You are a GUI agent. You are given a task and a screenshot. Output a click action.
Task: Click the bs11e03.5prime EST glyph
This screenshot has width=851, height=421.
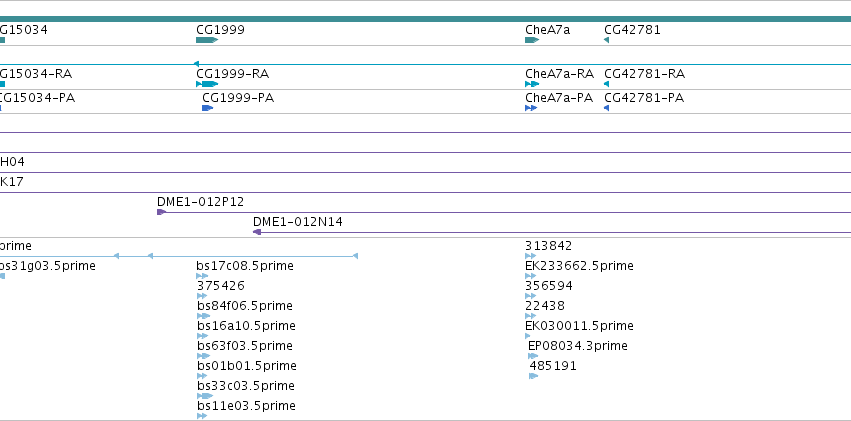click(x=202, y=416)
